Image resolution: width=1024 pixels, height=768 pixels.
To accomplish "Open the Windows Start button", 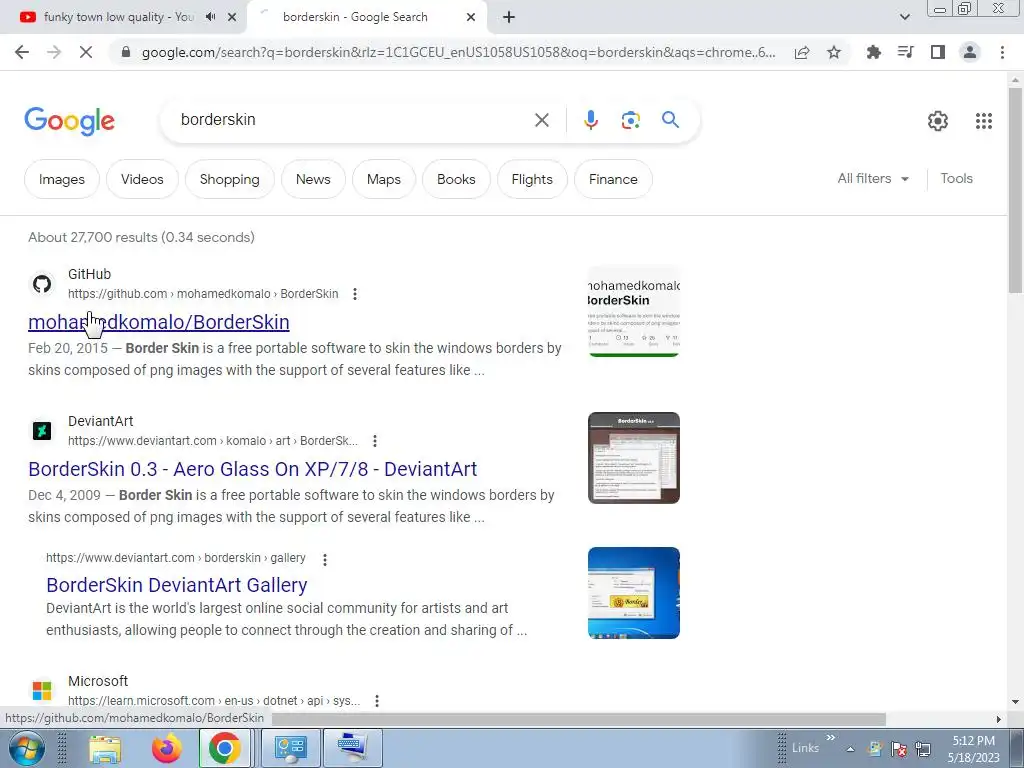I will [x=27, y=748].
